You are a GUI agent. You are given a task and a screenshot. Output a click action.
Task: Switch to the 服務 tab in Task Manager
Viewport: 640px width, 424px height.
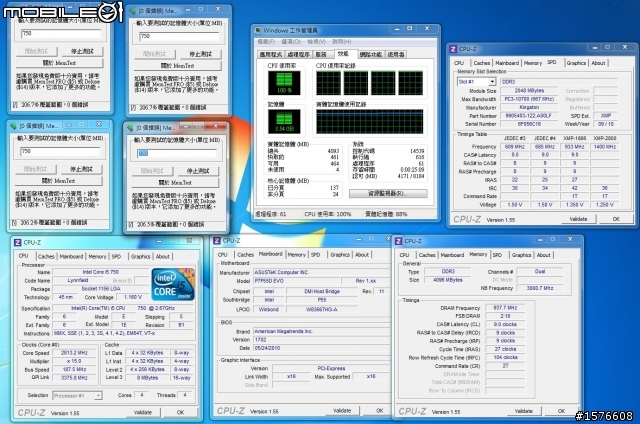click(321, 54)
